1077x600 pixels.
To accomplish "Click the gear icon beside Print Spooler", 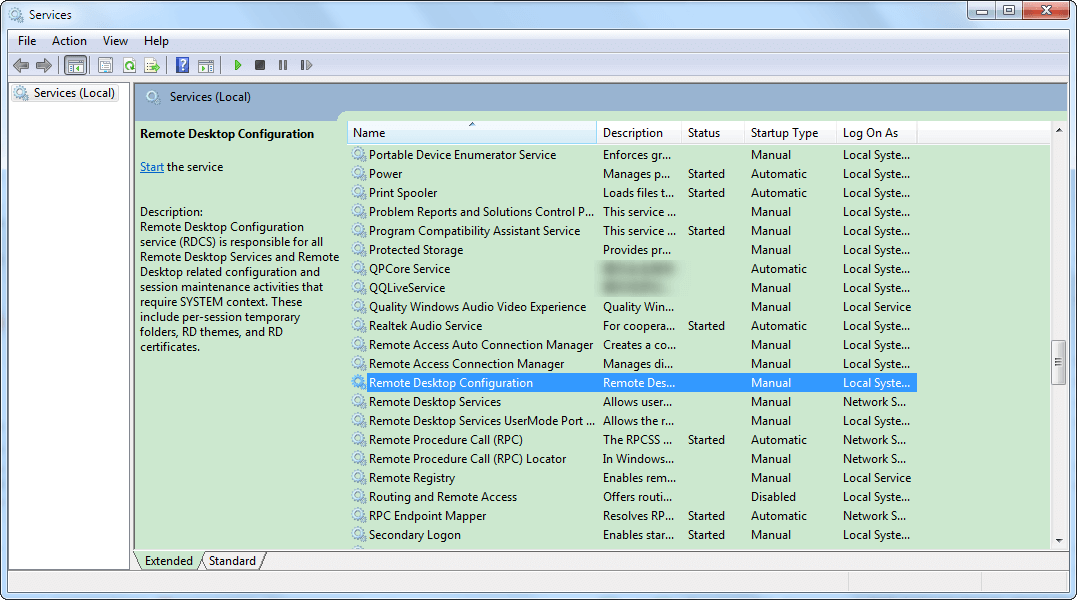I will tap(359, 192).
